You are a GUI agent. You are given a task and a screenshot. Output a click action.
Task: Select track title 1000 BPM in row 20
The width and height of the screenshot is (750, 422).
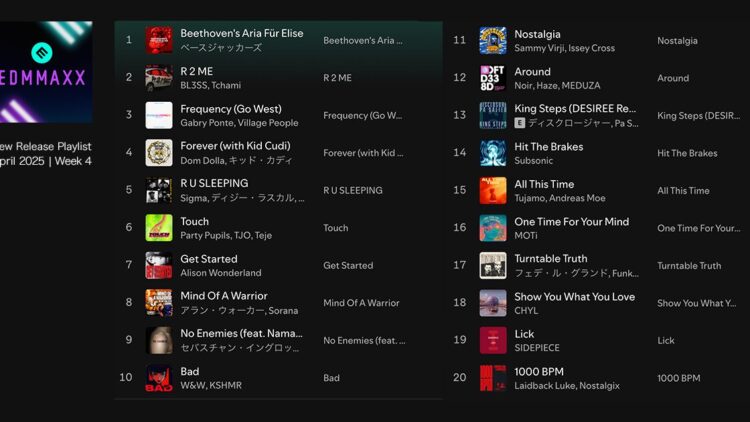click(x=539, y=372)
